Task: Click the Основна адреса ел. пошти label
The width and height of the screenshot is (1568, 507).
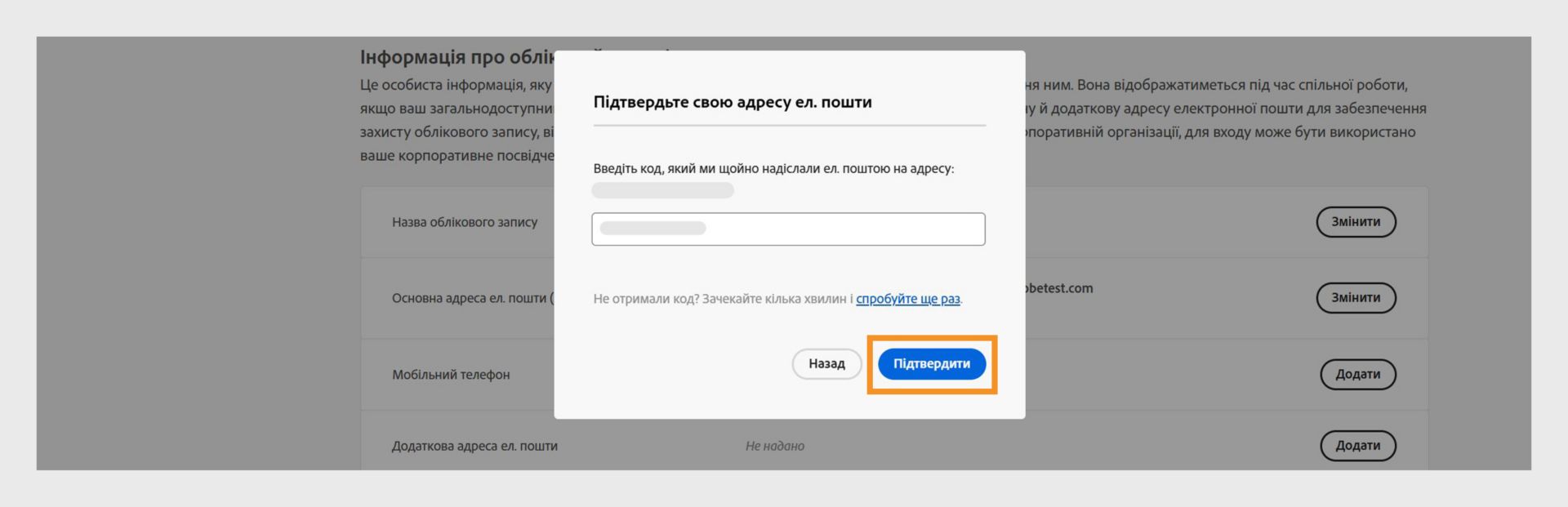Action: (x=472, y=298)
